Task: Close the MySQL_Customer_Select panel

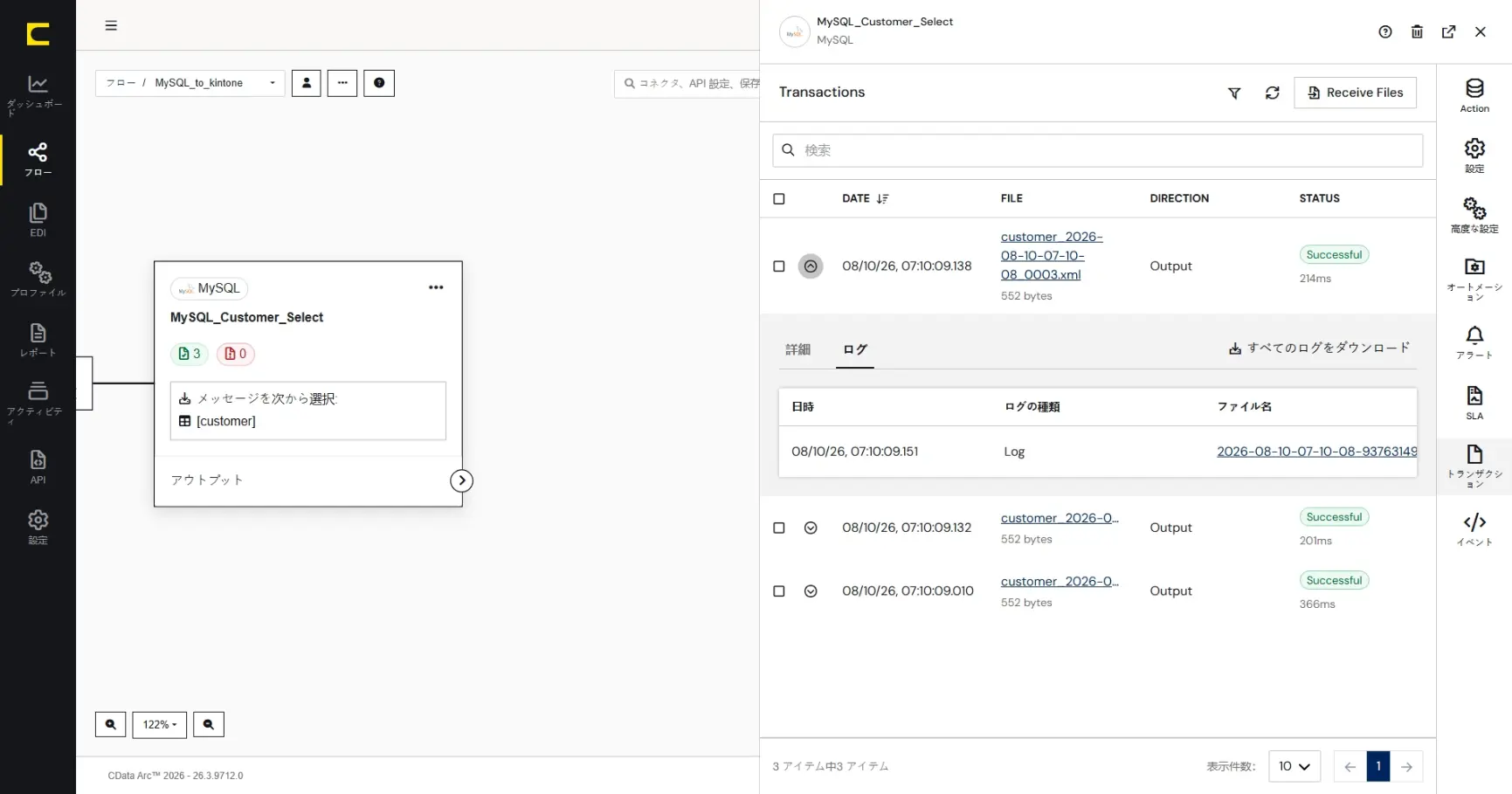Action: [x=1480, y=32]
